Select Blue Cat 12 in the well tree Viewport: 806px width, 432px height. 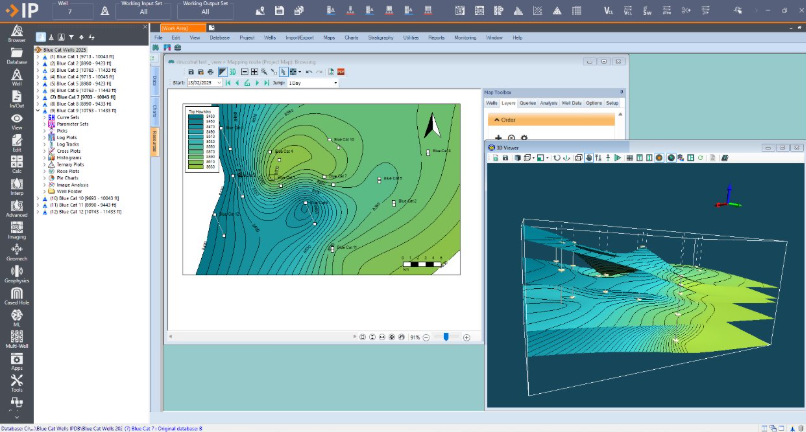[x=86, y=212]
